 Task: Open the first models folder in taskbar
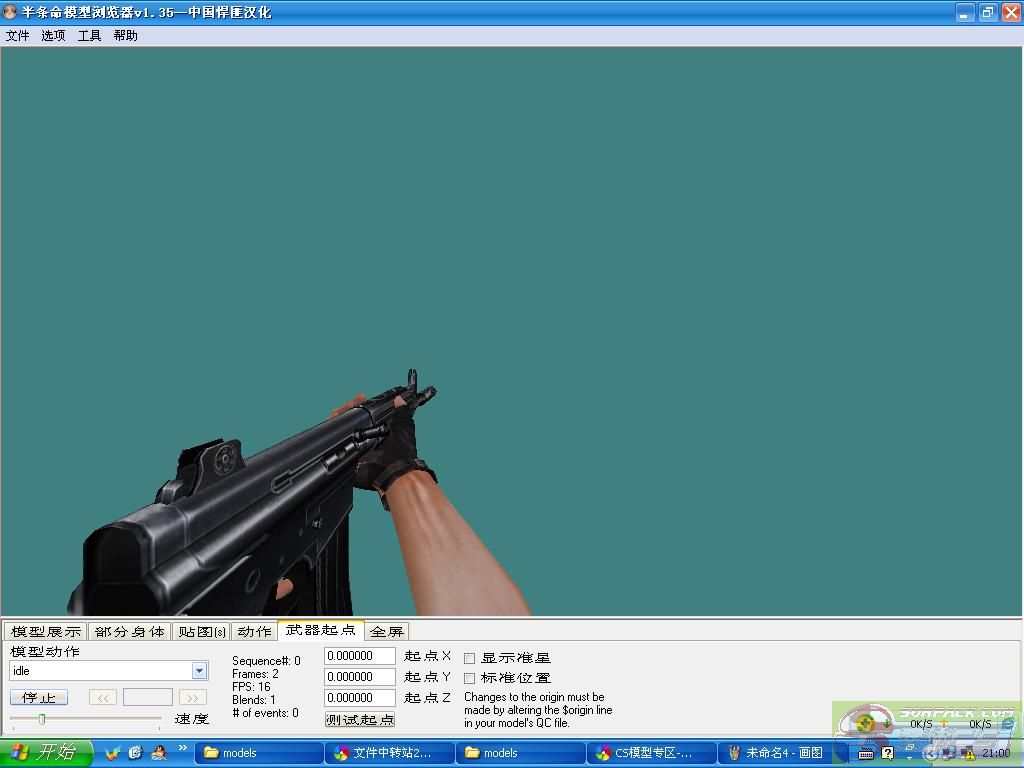259,753
